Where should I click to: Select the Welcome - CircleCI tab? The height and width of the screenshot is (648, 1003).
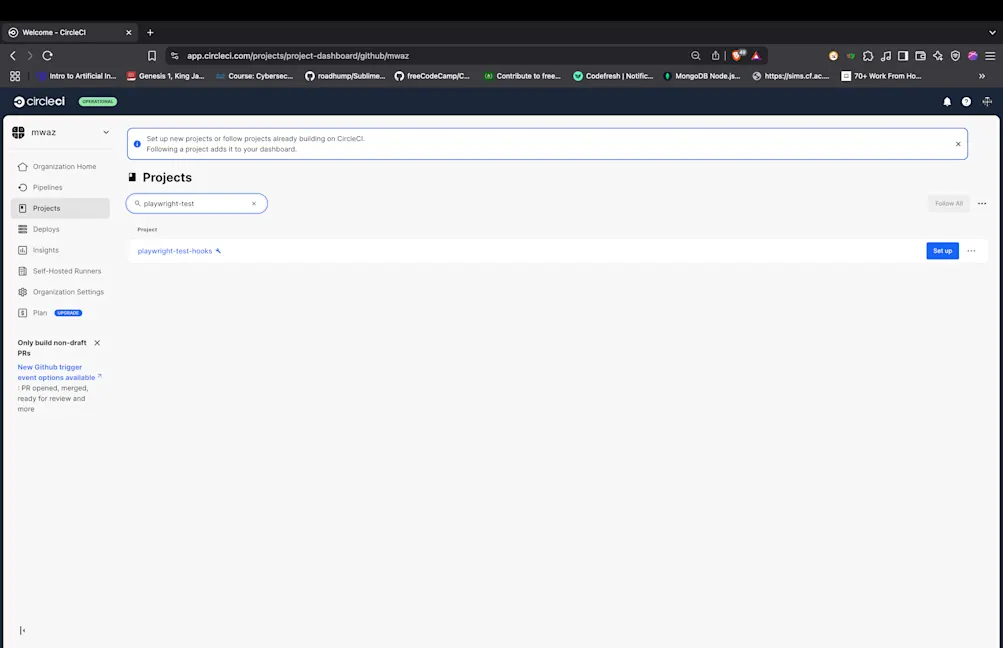click(x=70, y=33)
